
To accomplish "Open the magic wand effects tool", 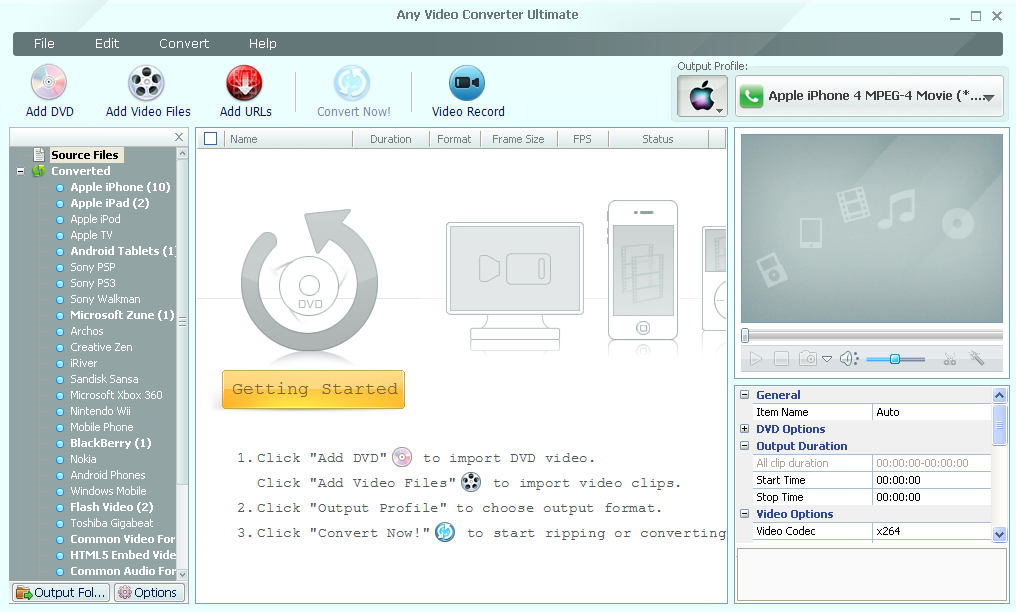I will pos(977,359).
